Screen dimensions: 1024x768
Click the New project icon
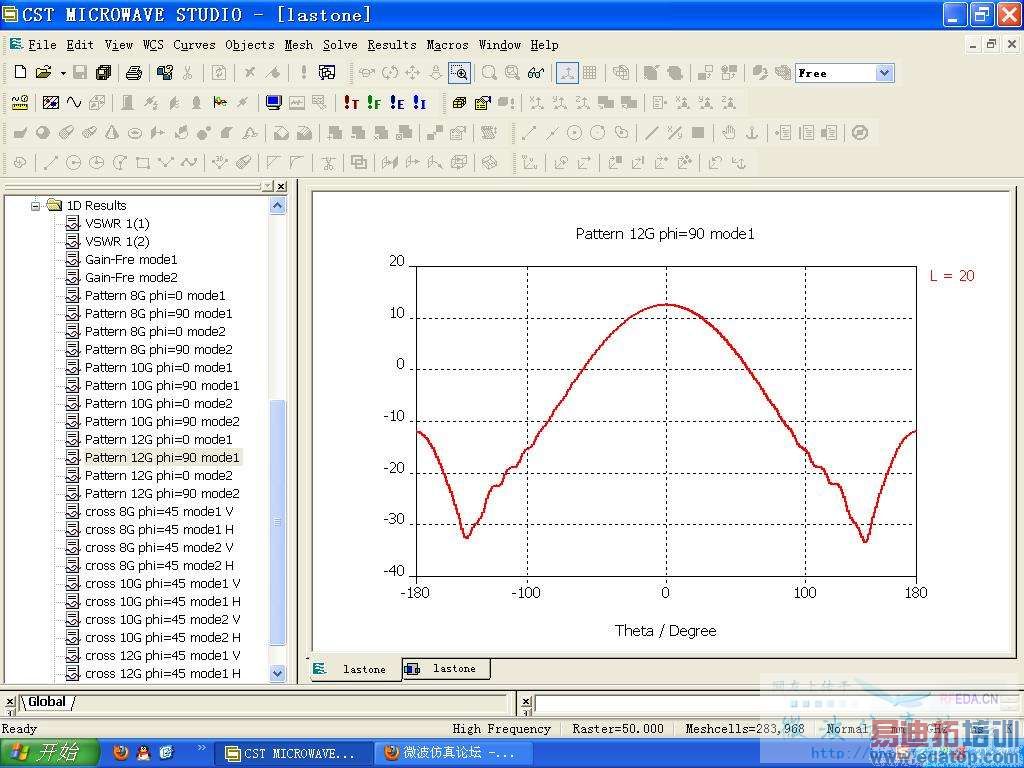click(x=20, y=73)
